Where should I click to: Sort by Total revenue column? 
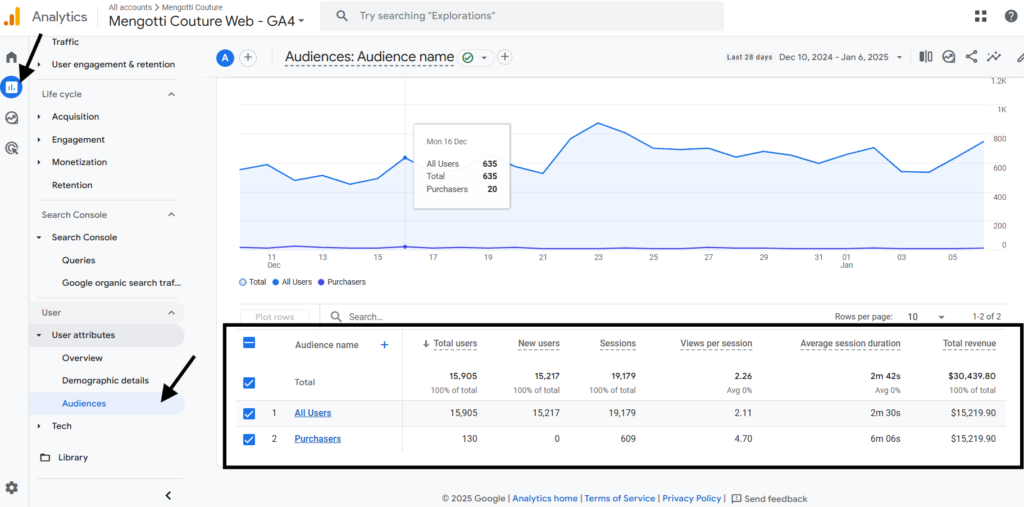coord(969,344)
